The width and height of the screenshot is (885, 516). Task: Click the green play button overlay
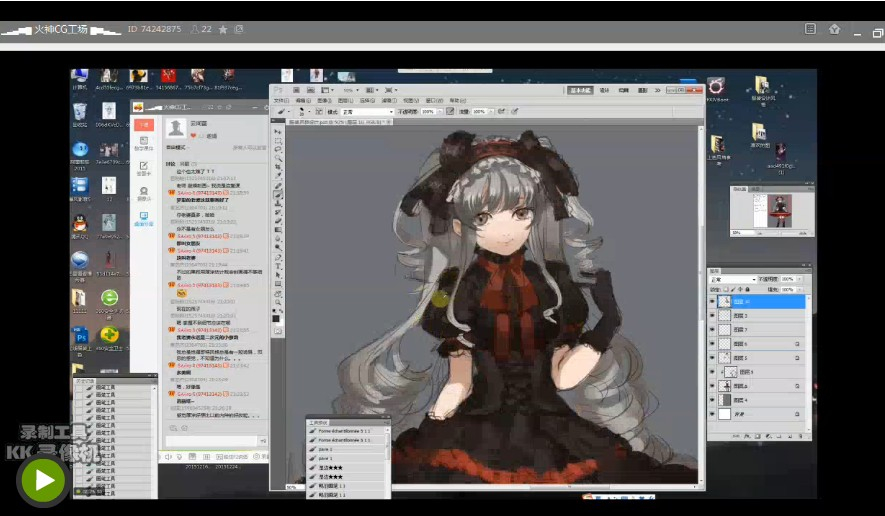click(x=43, y=480)
